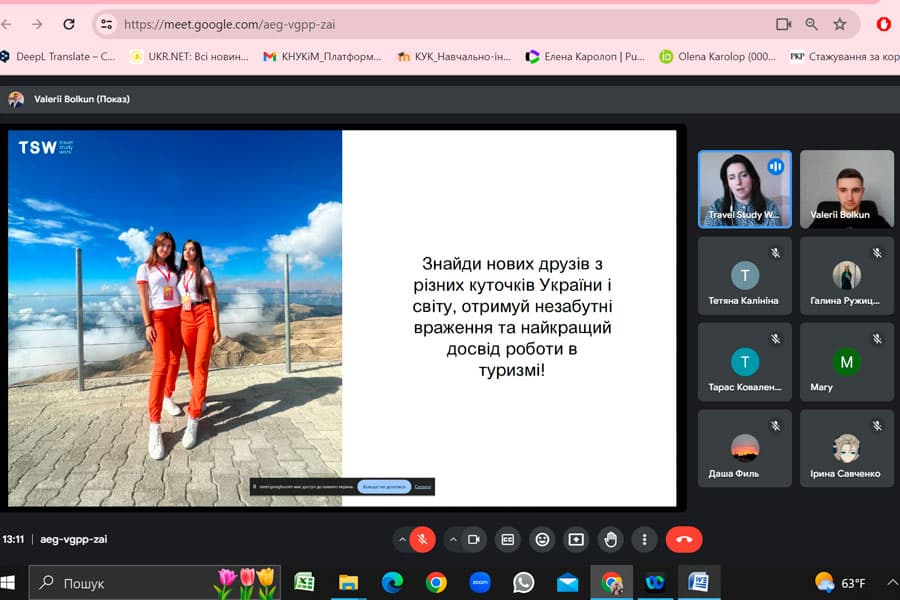Bookmark this page using the star icon

(840, 24)
